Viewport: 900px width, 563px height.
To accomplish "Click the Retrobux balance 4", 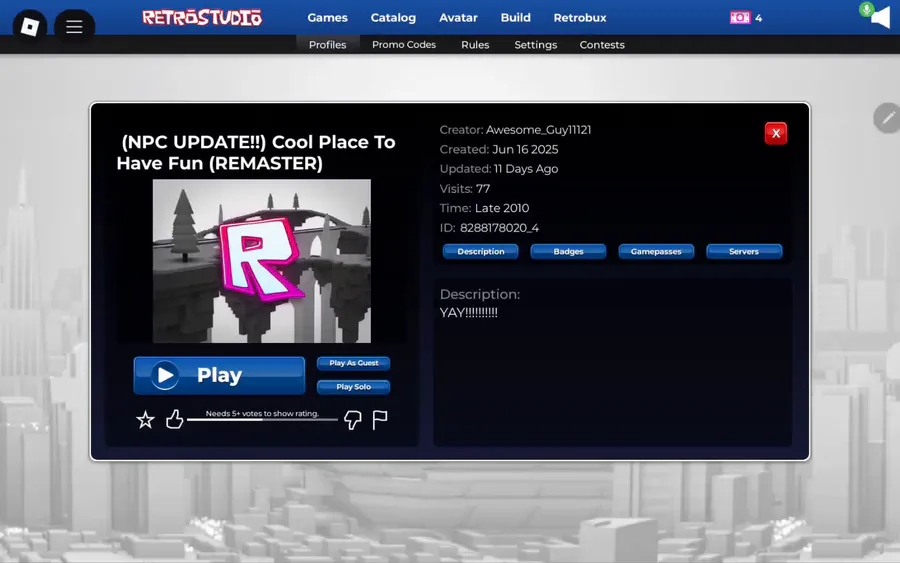I will [x=758, y=18].
